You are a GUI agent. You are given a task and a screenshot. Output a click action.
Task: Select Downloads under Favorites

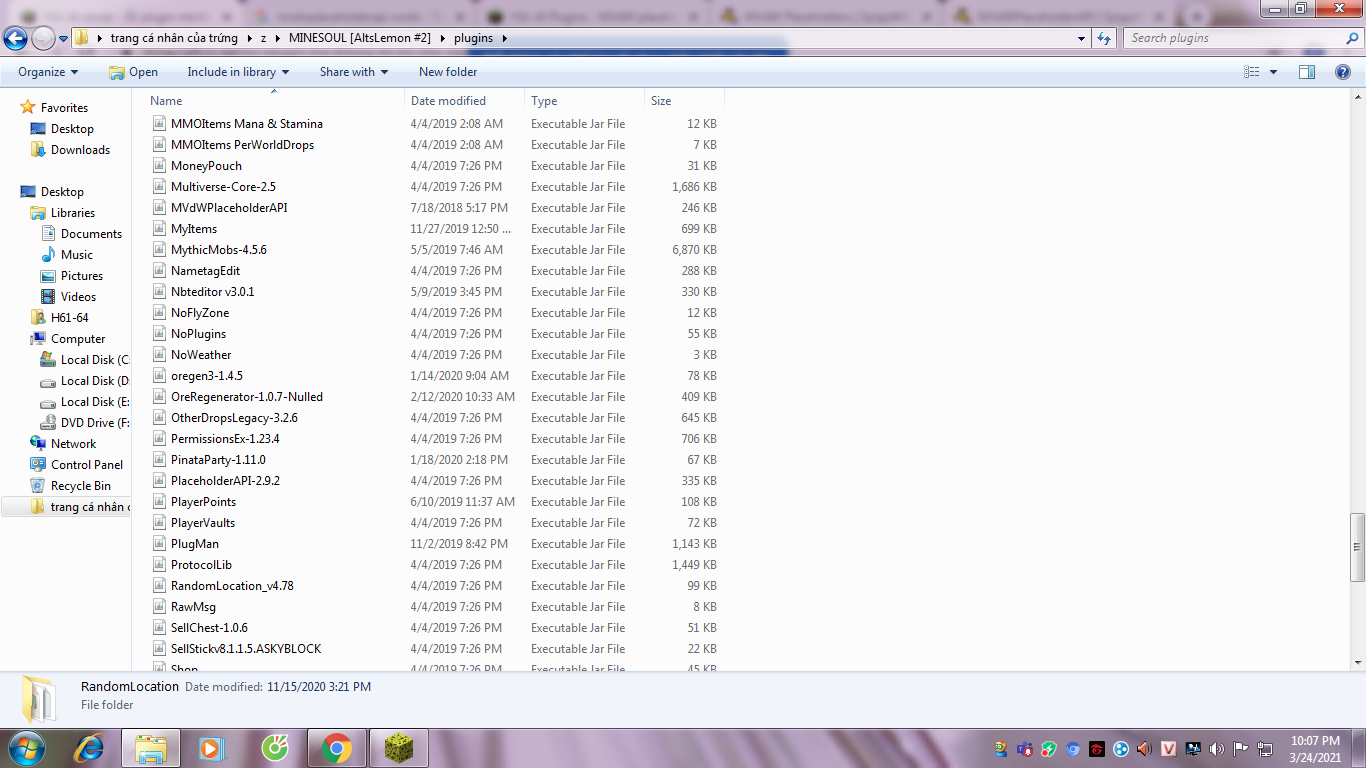click(x=81, y=150)
